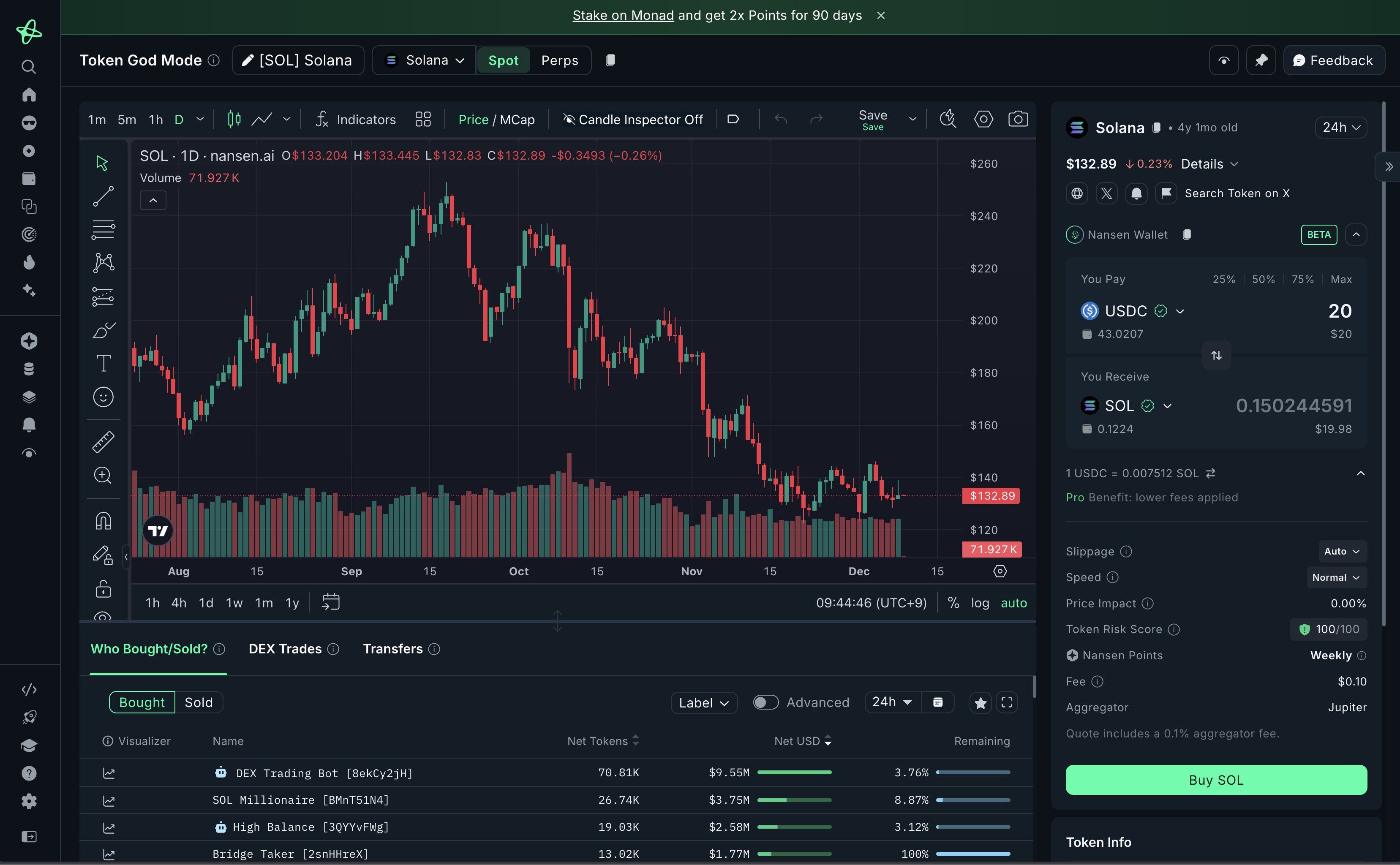Switch to the Perps tab
The width and height of the screenshot is (1400, 865).
[x=559, y=60]
